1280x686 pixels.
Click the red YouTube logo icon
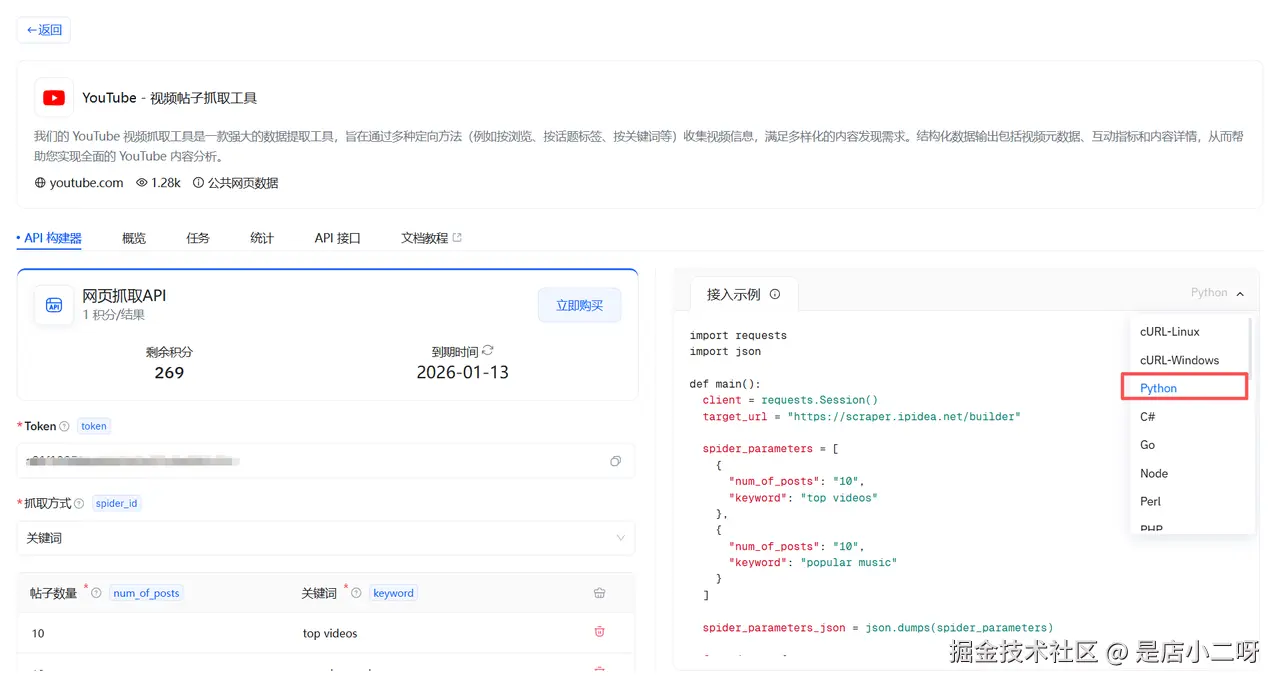point(54,98)
